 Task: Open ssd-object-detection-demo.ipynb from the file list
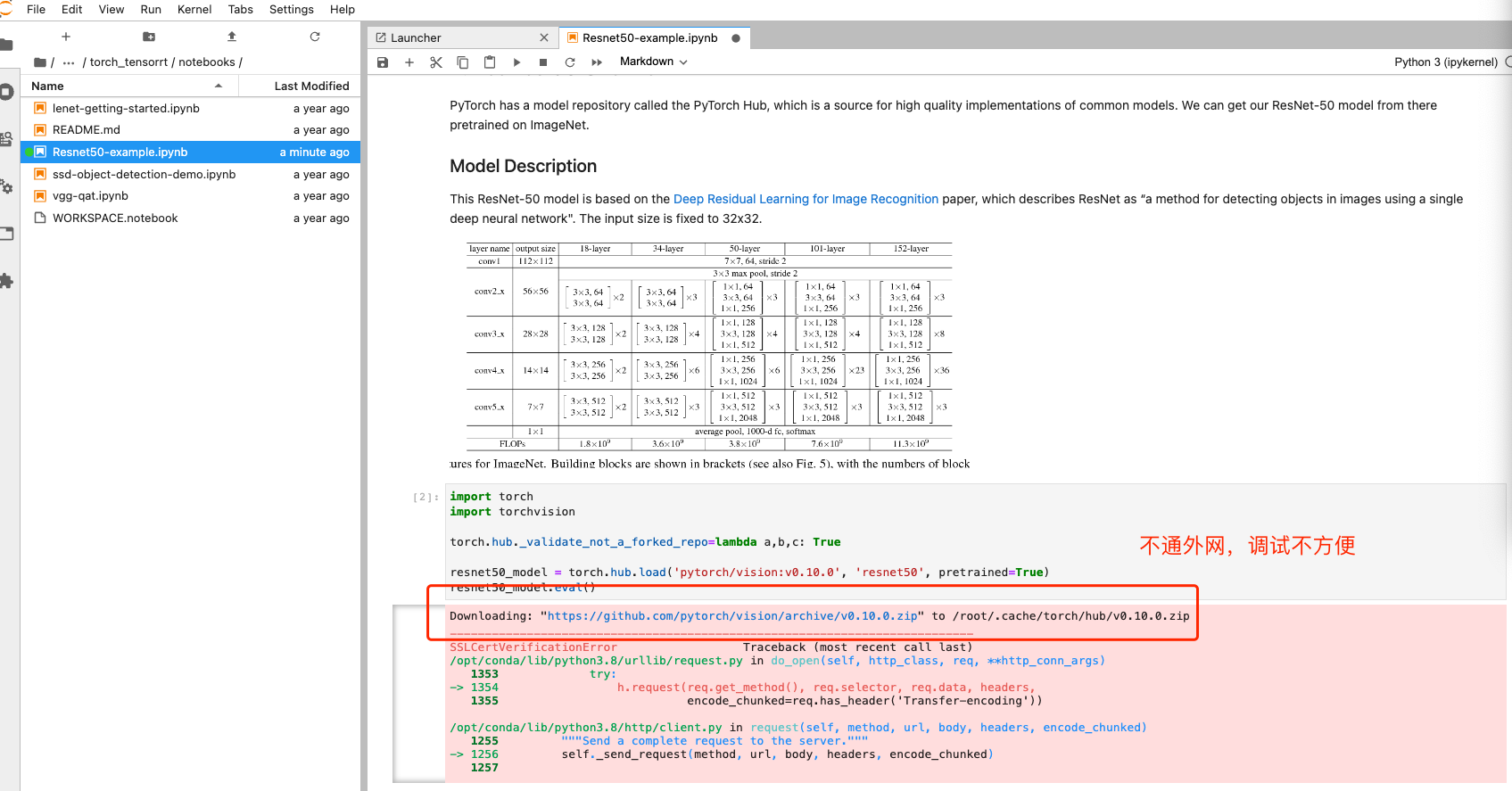pyautogui.click(x=144, y=175)
